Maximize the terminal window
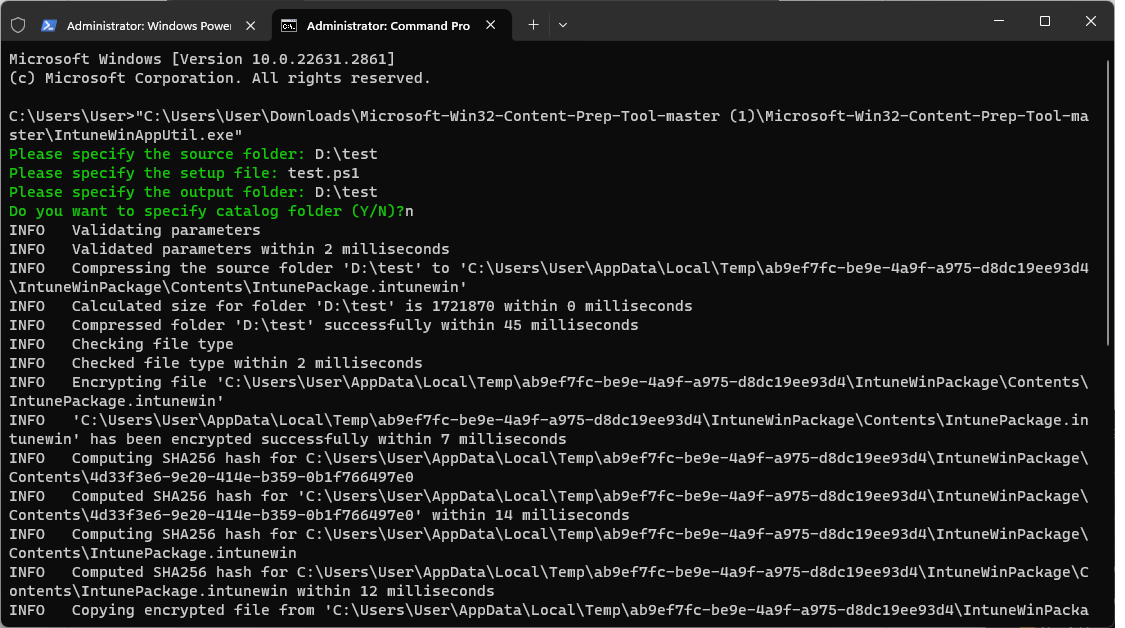Viewport: 1125px width, 628px height. (x=1045, y=21)
